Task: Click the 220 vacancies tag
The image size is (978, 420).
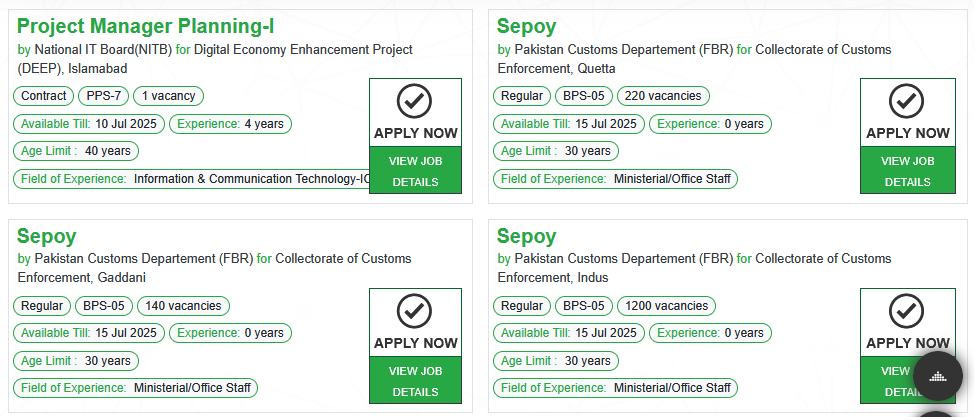Action: point(663,96)
